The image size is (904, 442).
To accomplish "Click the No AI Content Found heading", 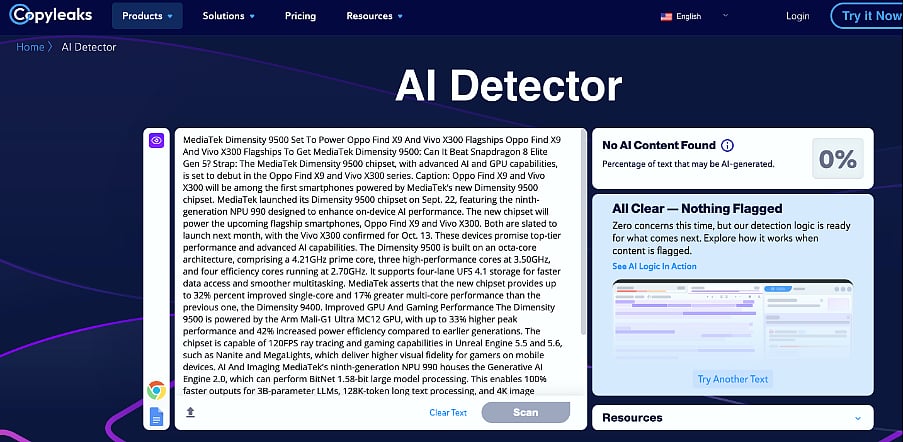I will (659, 145).
